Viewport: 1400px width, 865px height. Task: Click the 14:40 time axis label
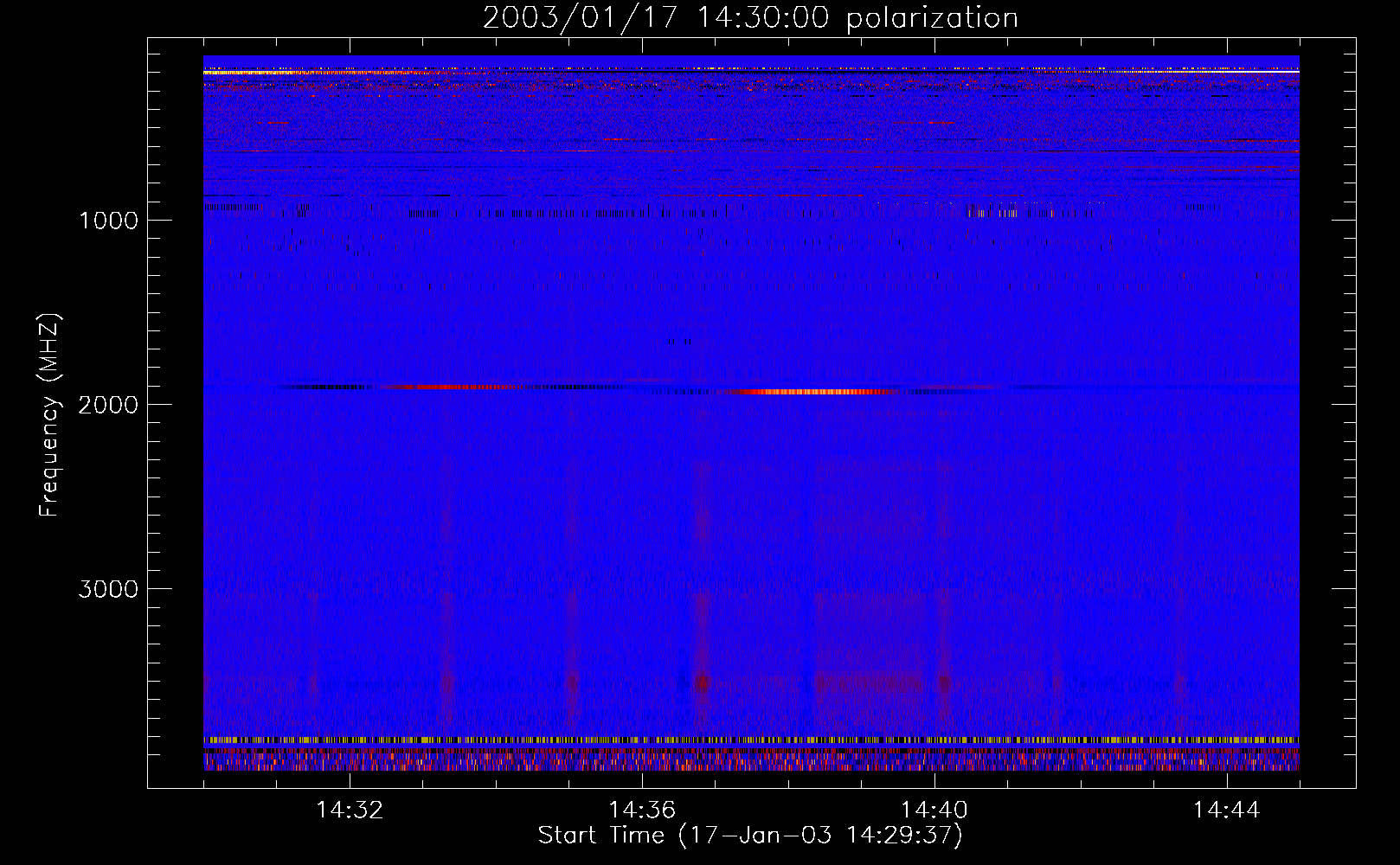point(934,811)
